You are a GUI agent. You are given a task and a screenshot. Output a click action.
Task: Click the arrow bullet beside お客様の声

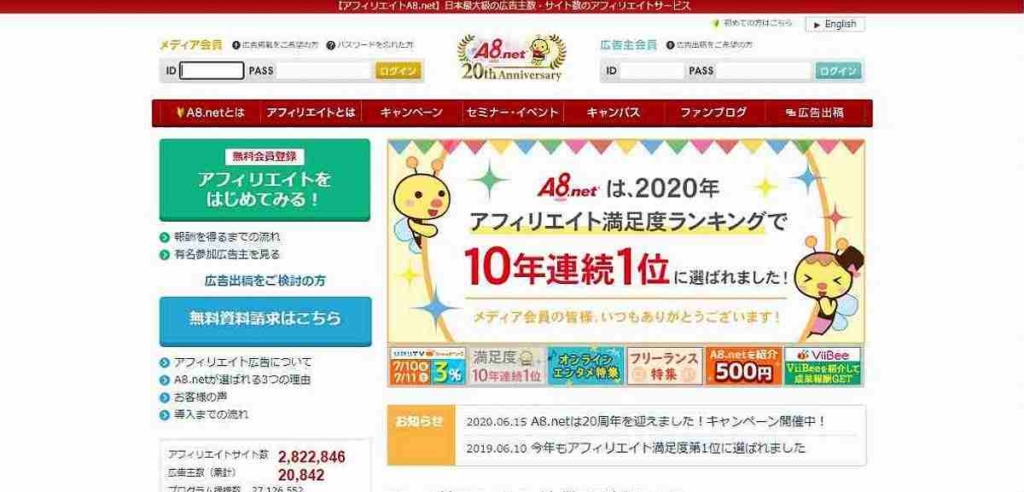pos(165,397)
